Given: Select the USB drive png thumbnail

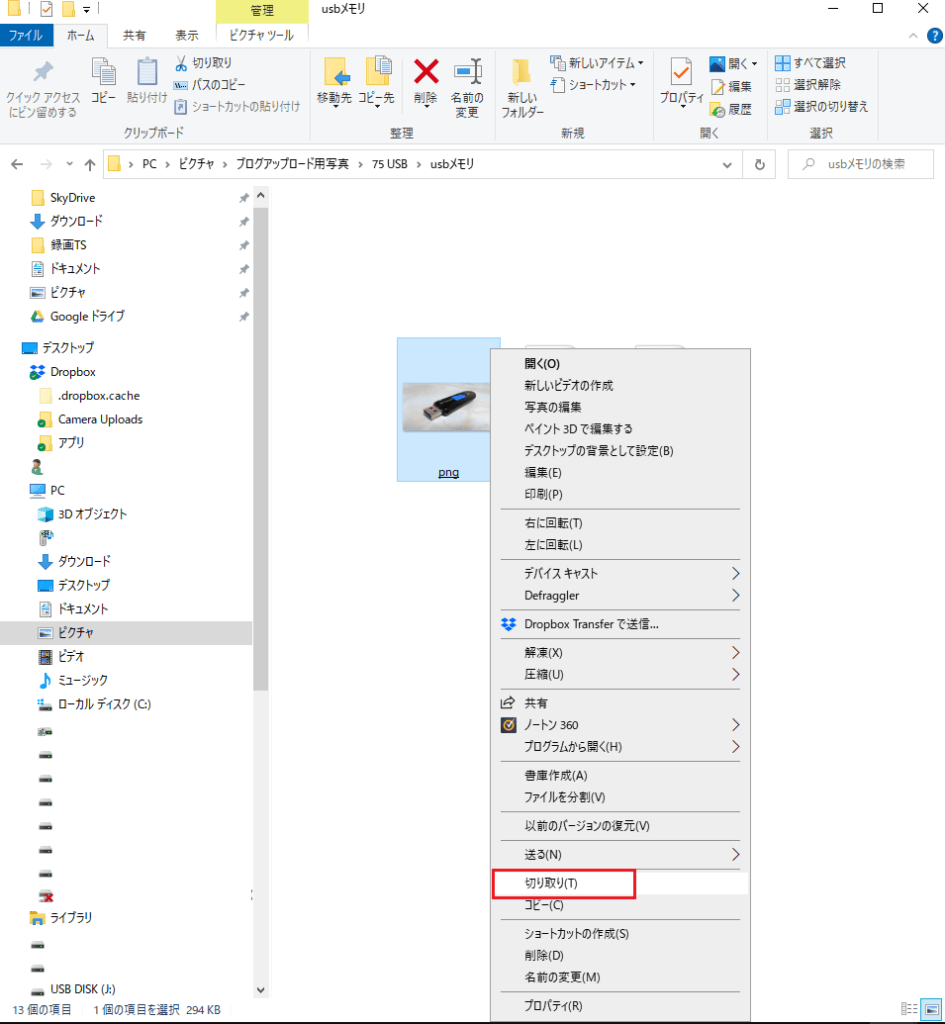Looking at the screenshot, I should [448, 408].
